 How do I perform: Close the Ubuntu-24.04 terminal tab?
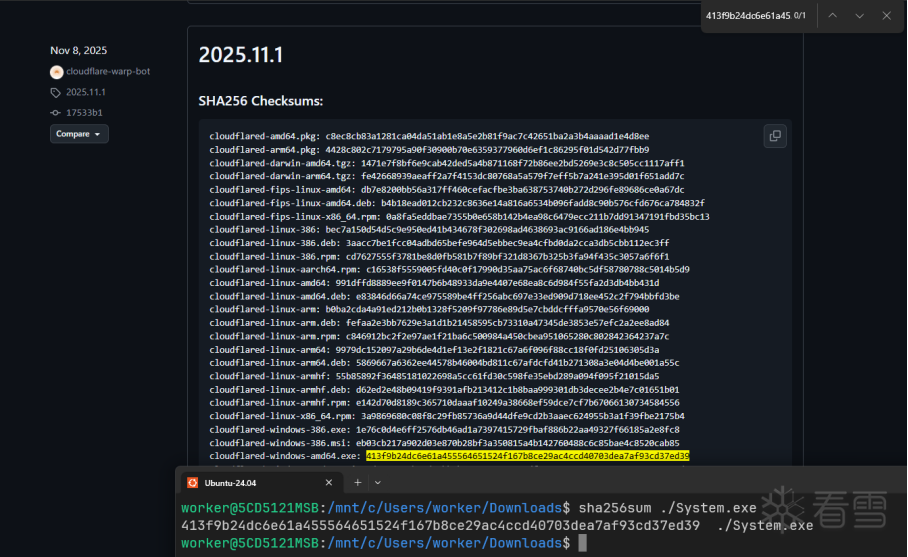[x=329, y=482]
